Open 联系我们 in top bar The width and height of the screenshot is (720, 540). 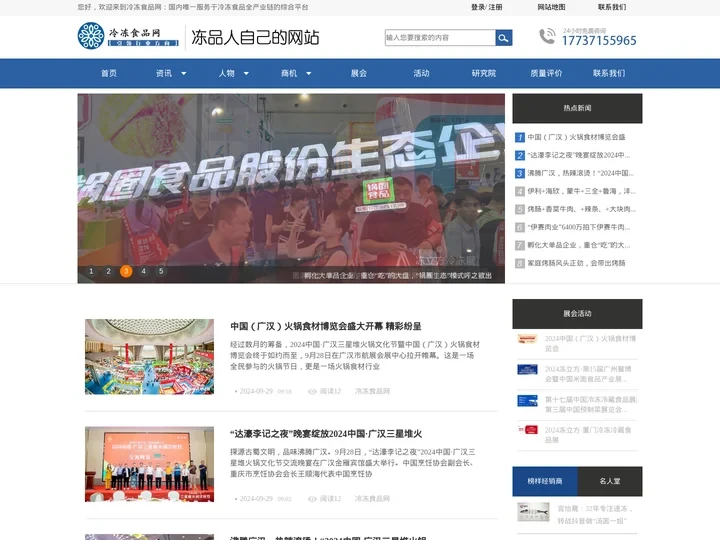612,7
